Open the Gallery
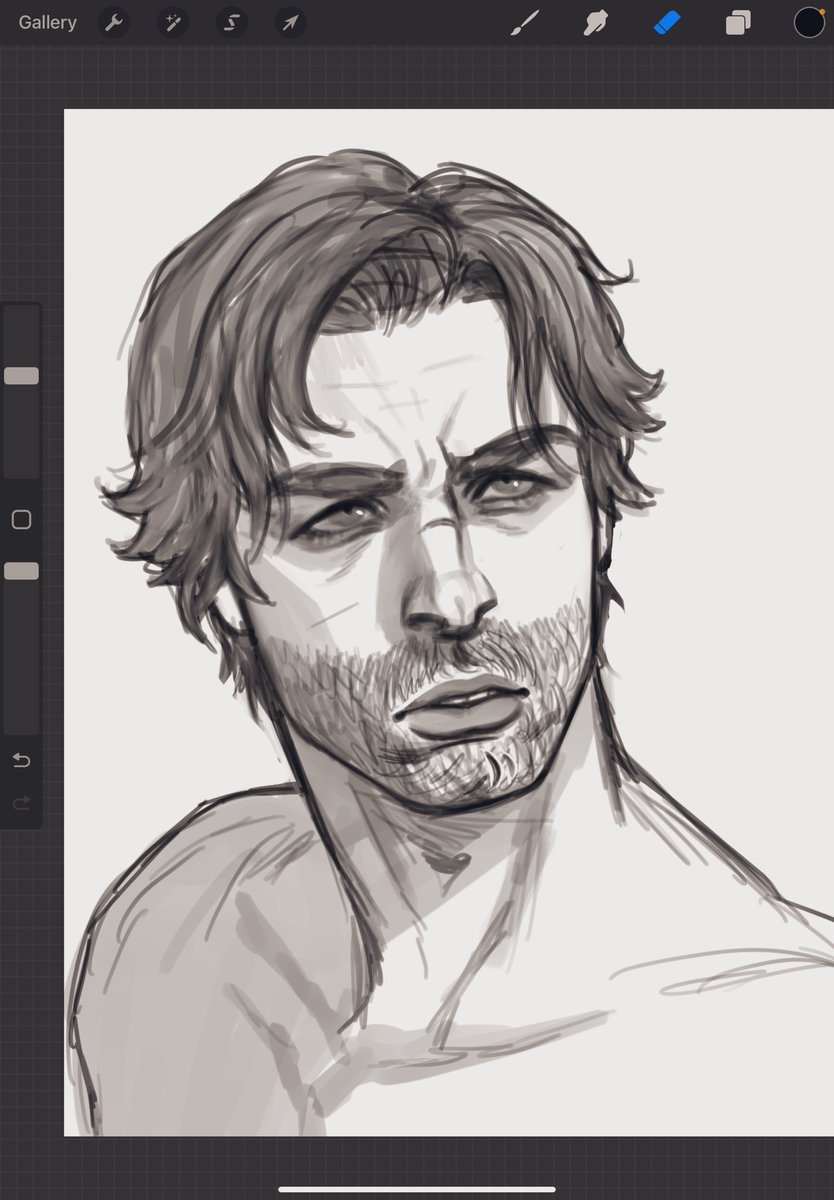The height and width of the screenshot is (1200, 834). (x=47, y=22)
